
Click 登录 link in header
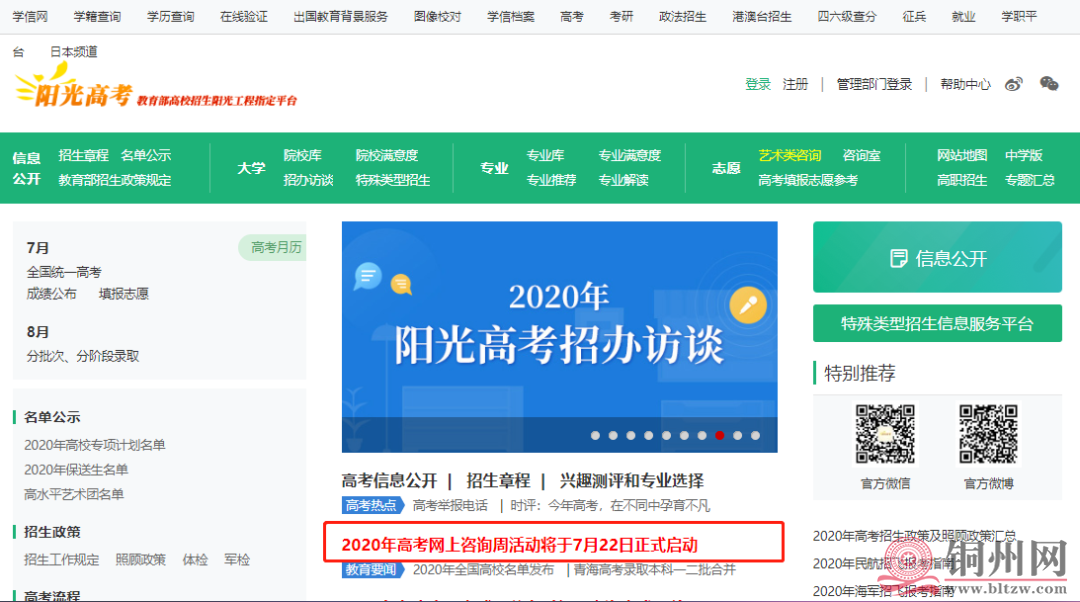(758, 84)
